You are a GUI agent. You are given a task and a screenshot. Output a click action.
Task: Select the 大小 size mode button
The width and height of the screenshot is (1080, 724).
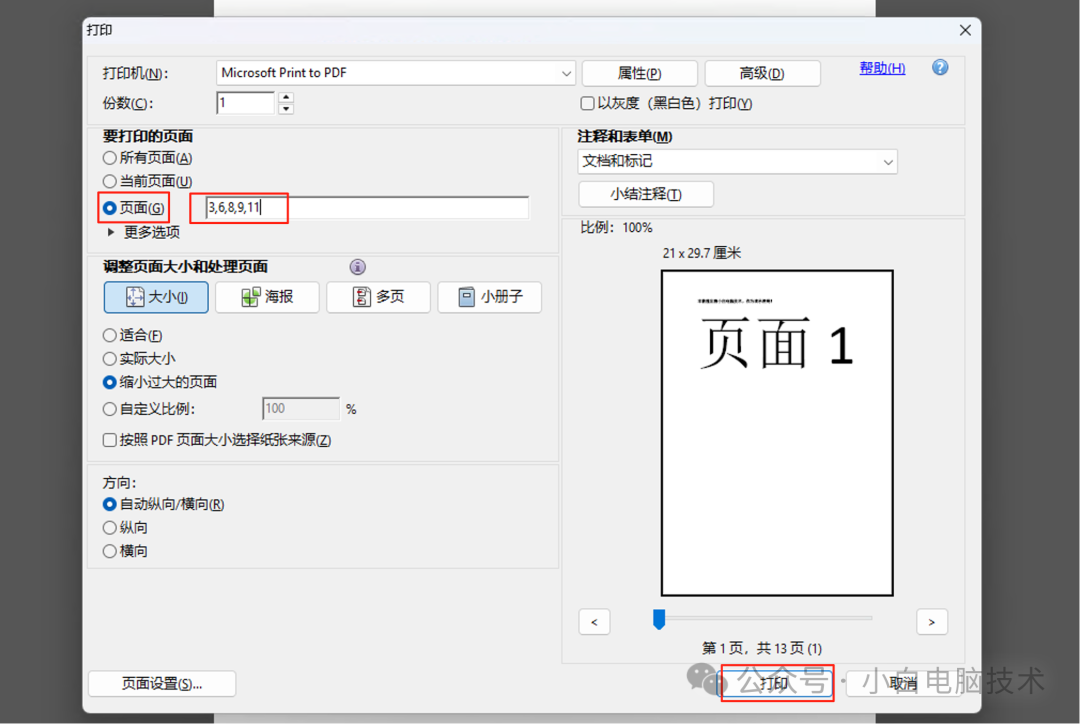(156, 297)
